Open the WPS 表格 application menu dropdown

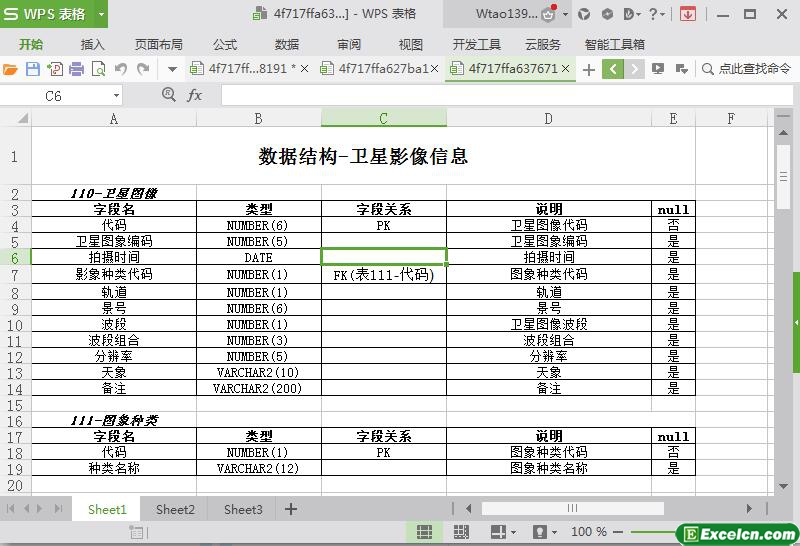coord(102,14)
